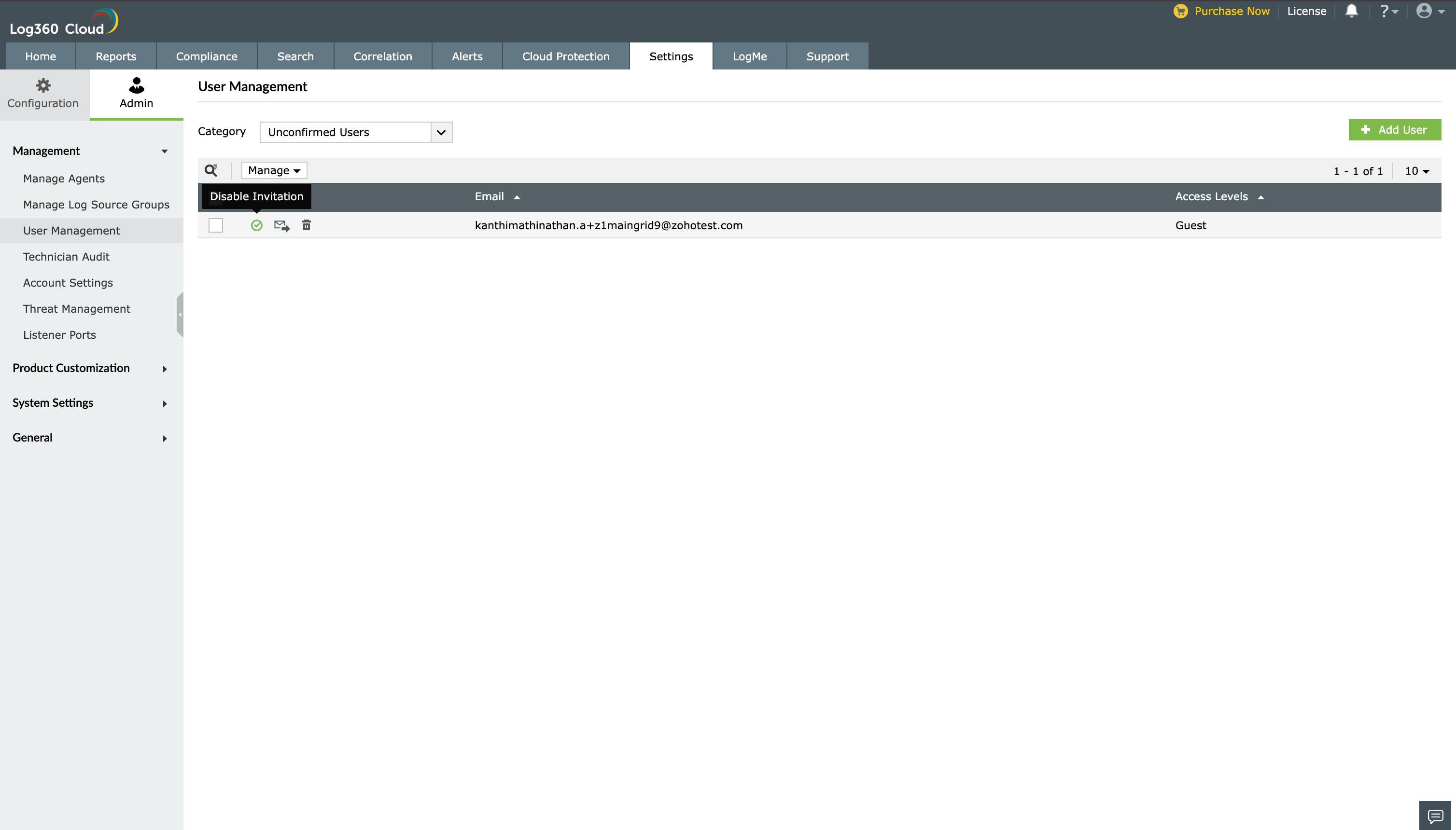Open the help question mark menu

point(1387,11)
